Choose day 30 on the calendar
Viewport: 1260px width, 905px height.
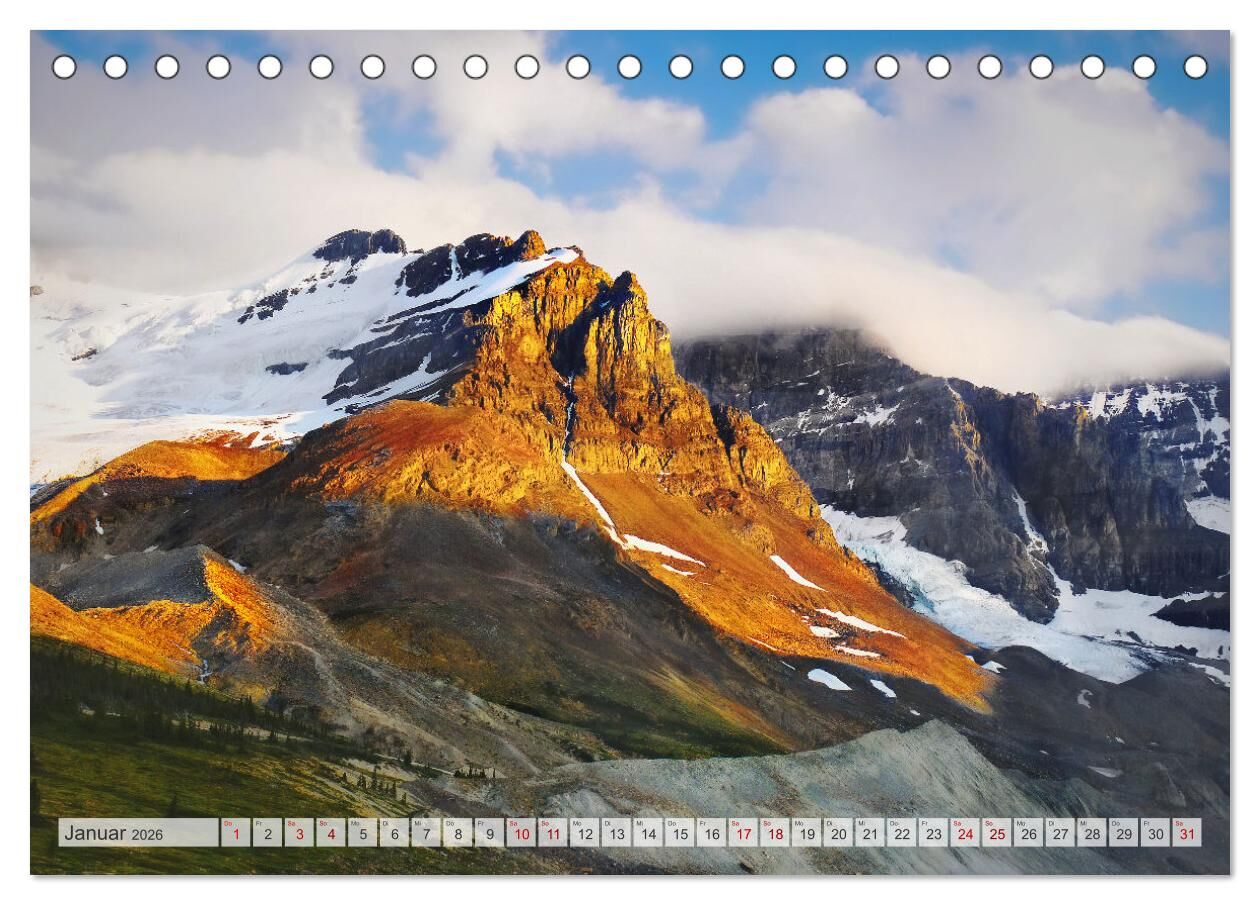point(1155,833)
